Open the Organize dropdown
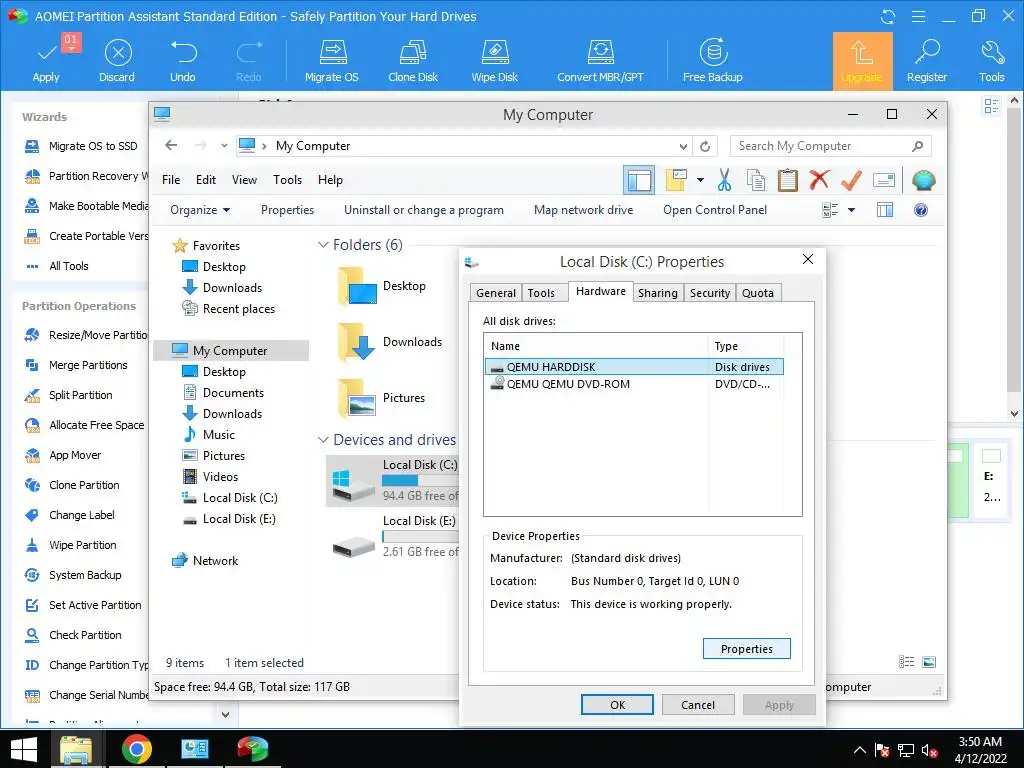 coord(200,210)
